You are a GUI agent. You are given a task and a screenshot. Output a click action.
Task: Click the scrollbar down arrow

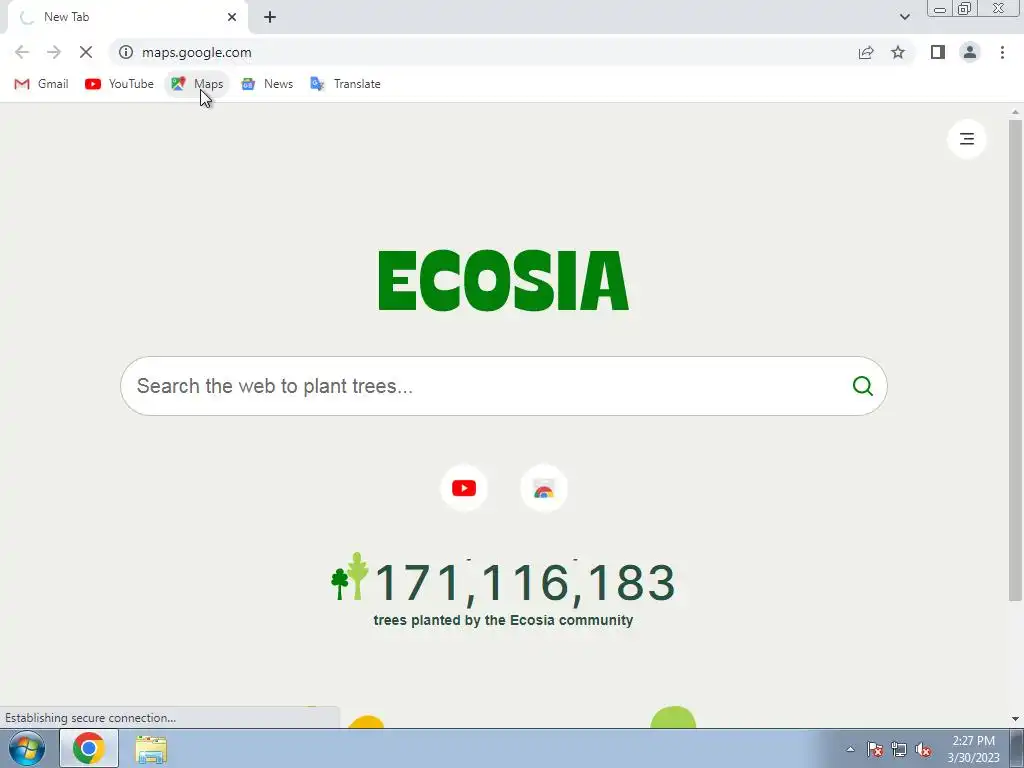pos(1014,718)
